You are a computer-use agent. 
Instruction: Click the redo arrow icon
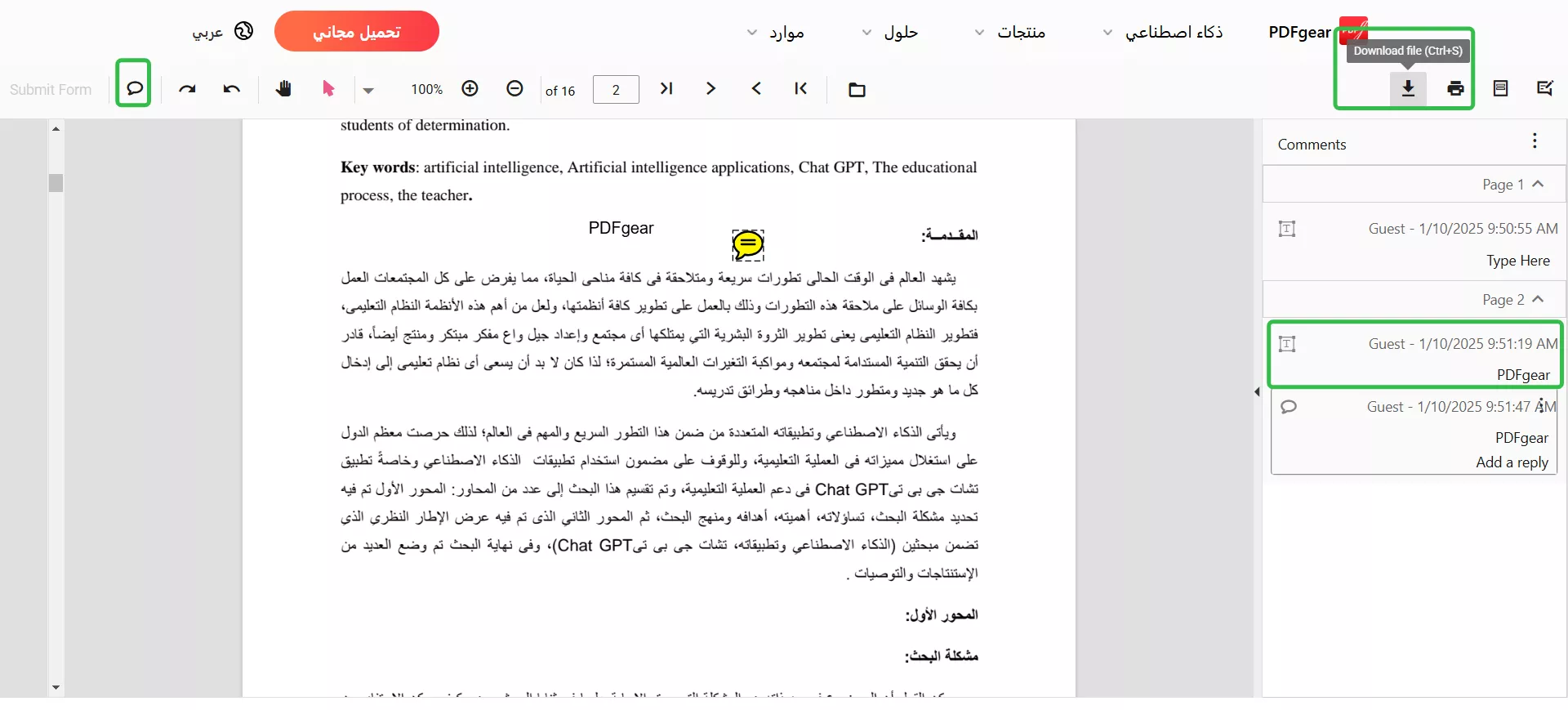[x=187, y=88]
